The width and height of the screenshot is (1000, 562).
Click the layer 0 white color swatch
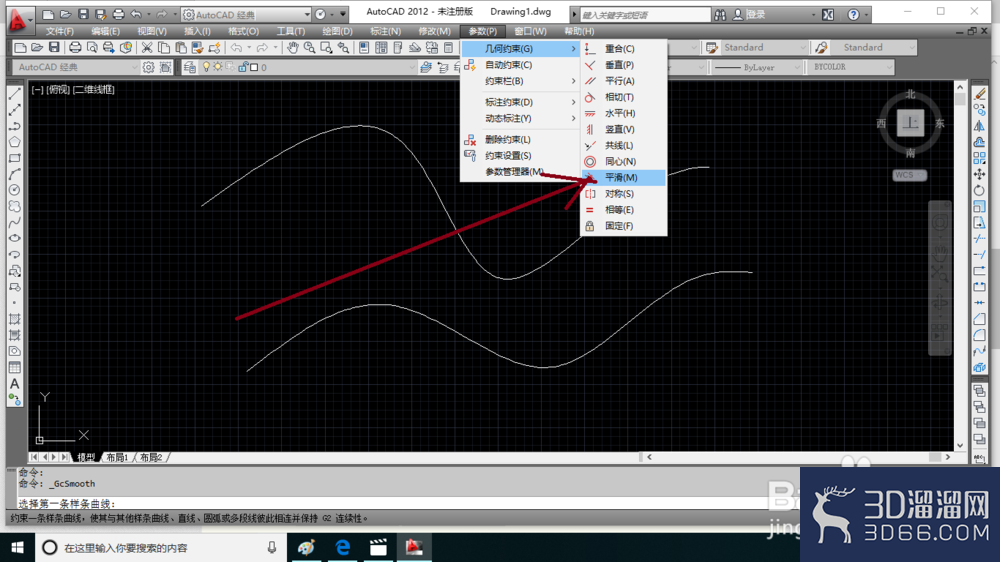click(x=254, y=67)
